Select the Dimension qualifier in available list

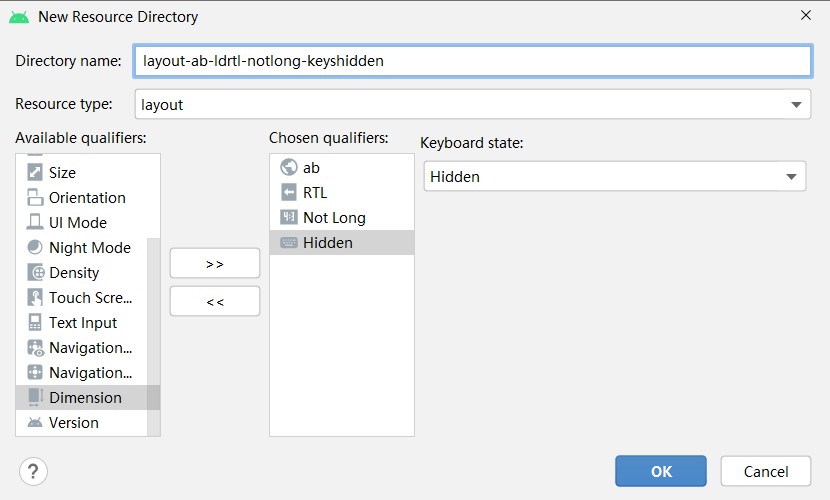82,397
